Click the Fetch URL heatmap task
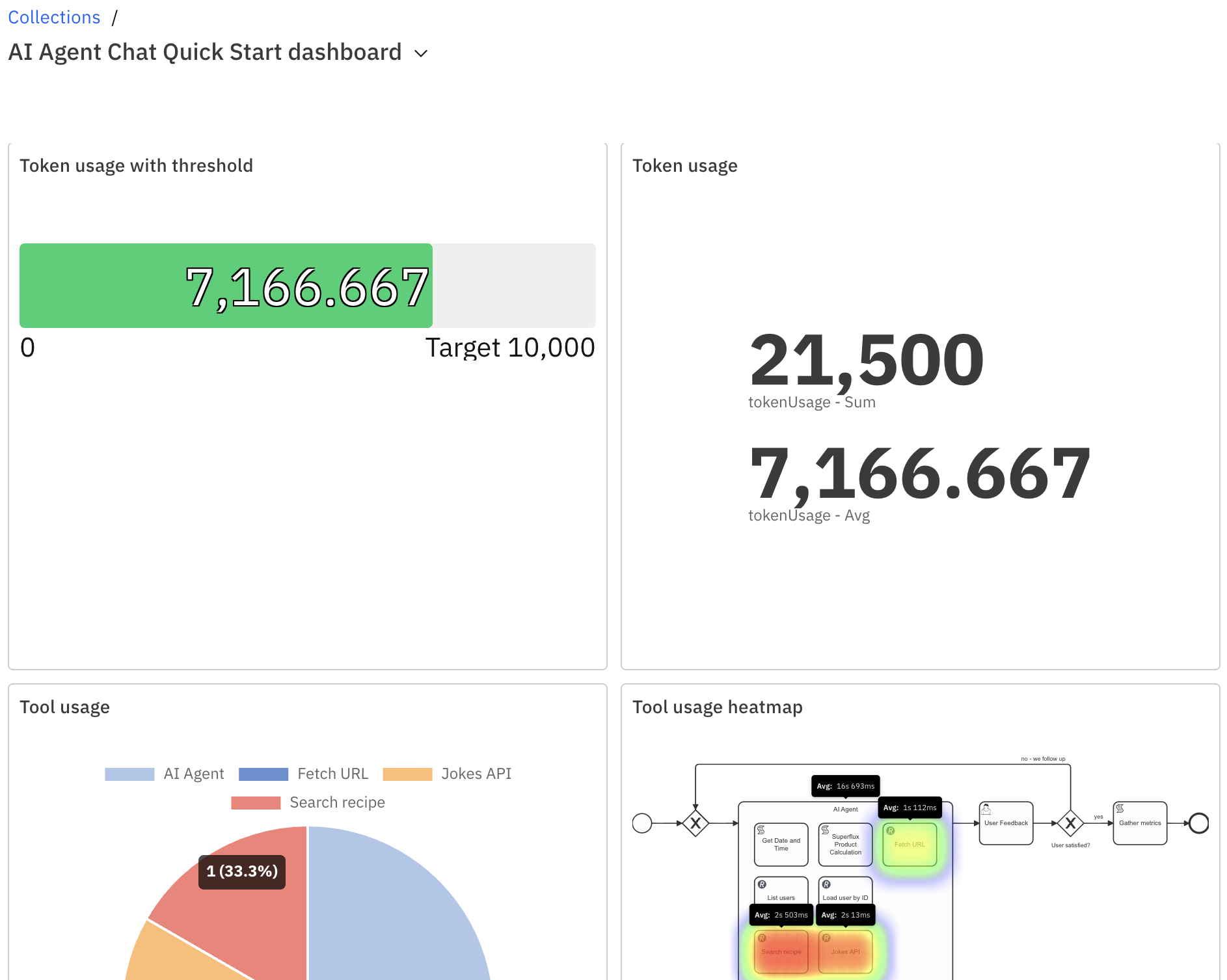The image size is (1227, 980). tap(910, 845)
